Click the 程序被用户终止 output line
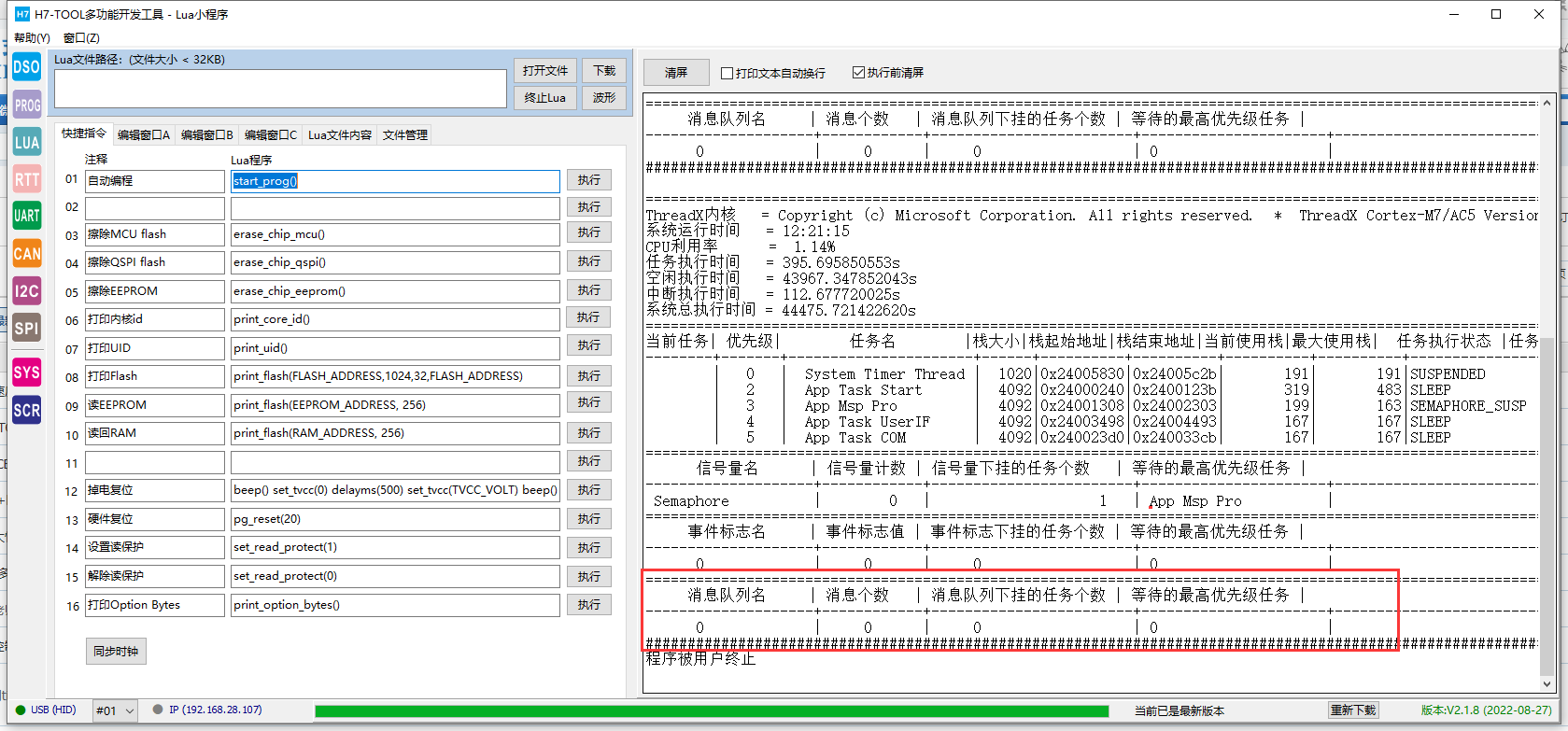Viewport: 1568px width, 731px height. (x=700, y=659)
